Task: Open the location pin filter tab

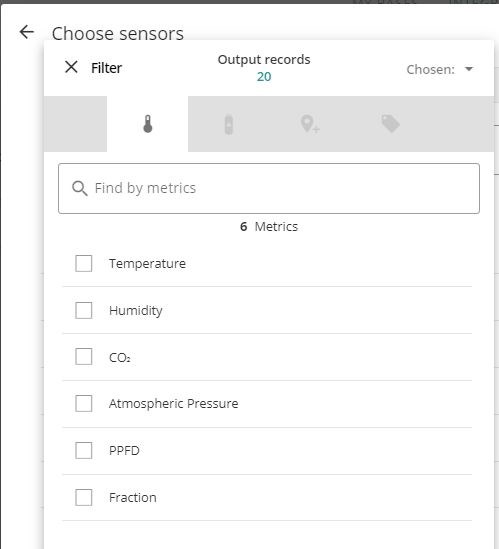Action: (x=310, y=124)
